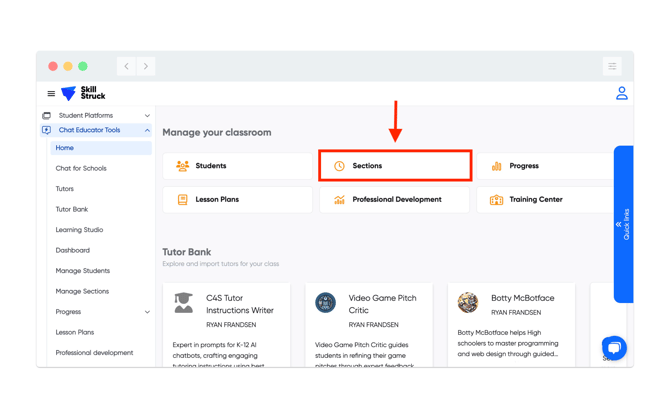
Task: Collapse the Chat Educator Tools section
Action: (x=147, y=130)
